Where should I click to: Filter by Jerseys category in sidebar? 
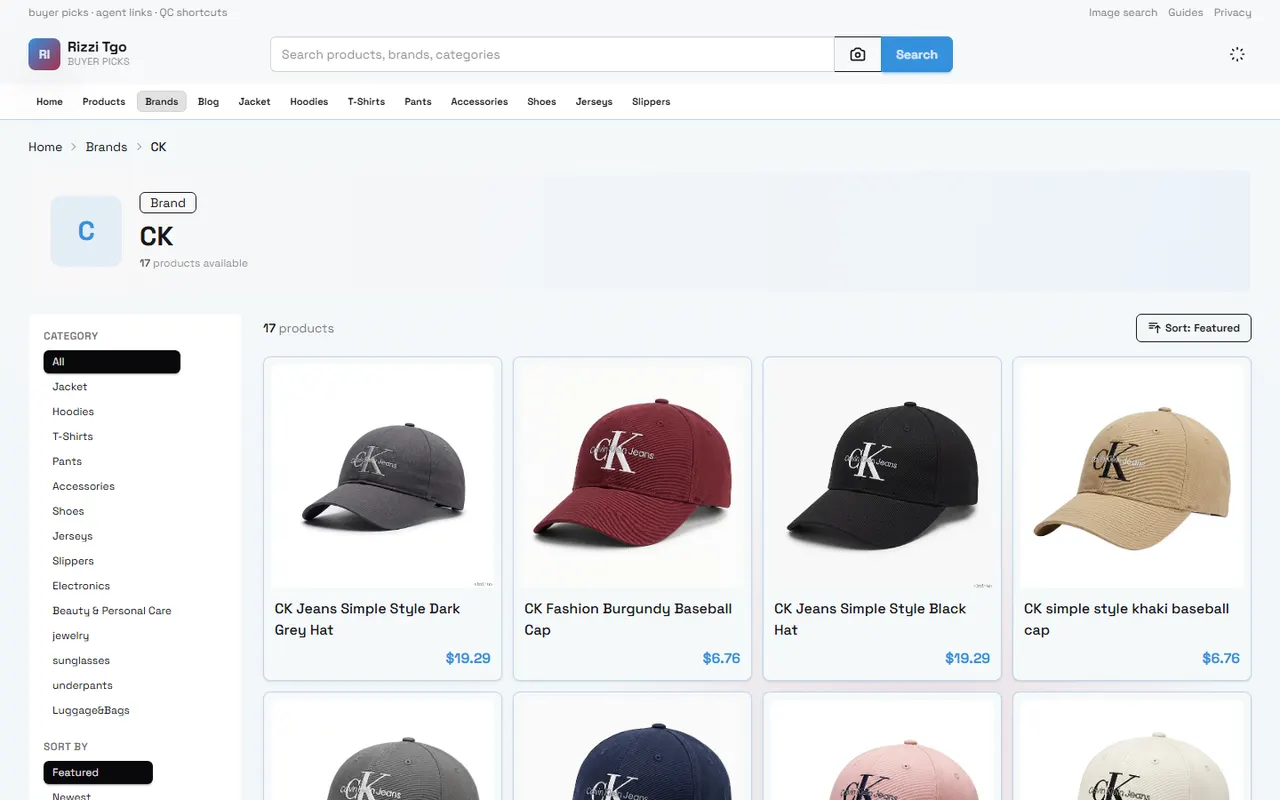[x=73, y=536]
